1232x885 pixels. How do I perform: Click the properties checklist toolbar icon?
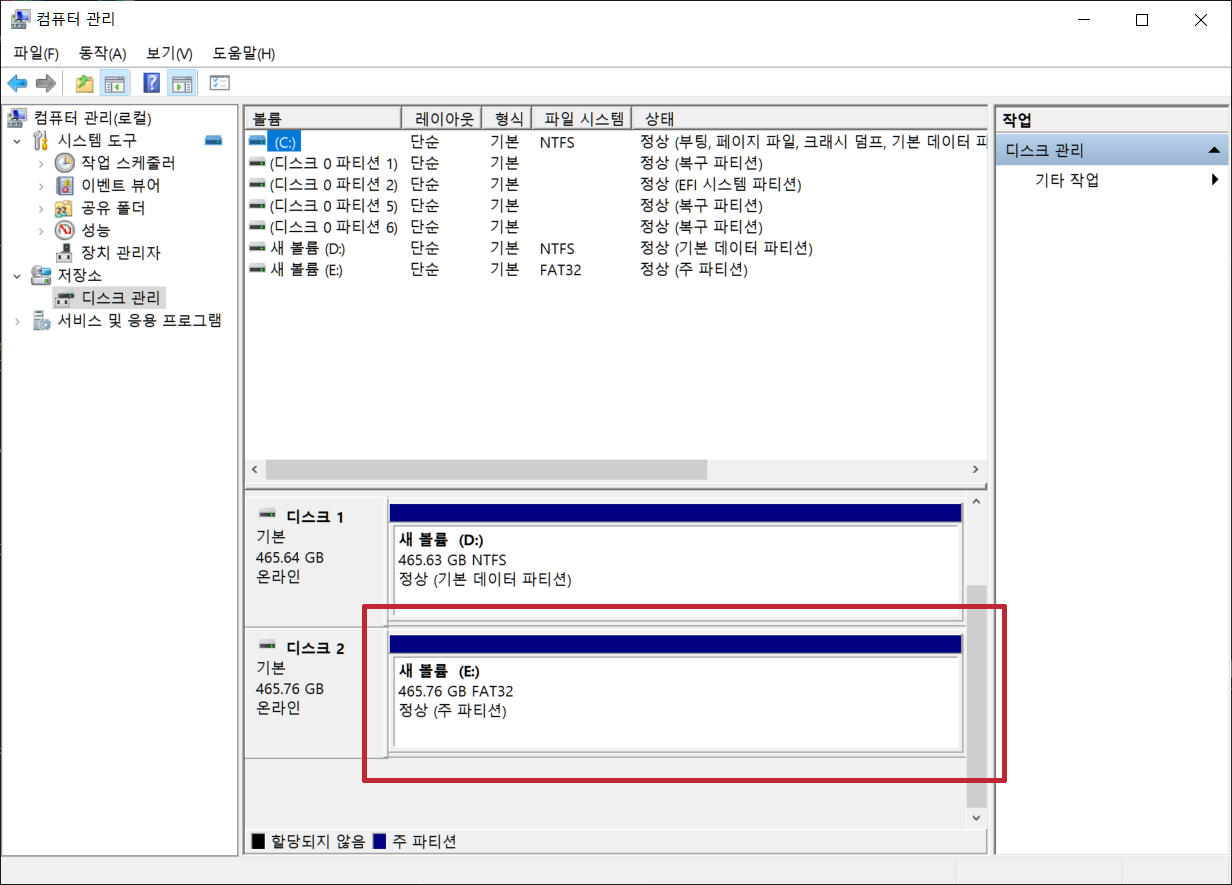pos(219,82)
